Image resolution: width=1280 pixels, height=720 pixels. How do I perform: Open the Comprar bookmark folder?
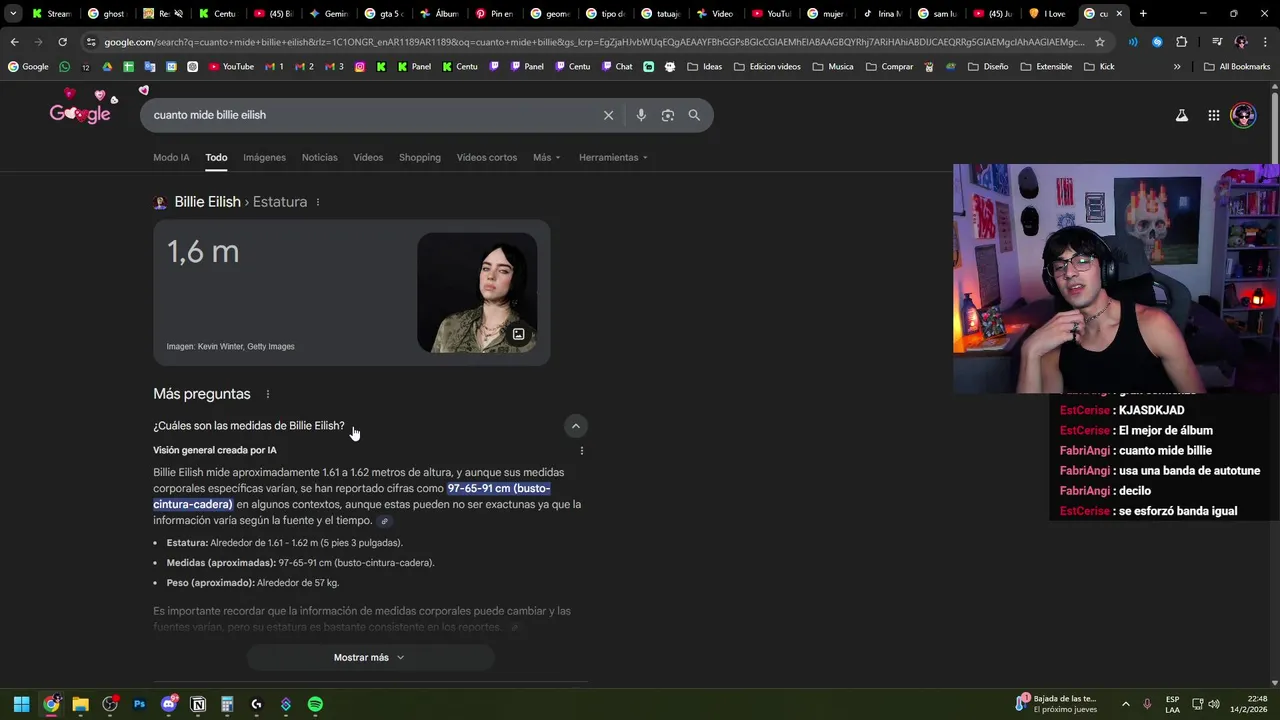(x=889, y=66)
